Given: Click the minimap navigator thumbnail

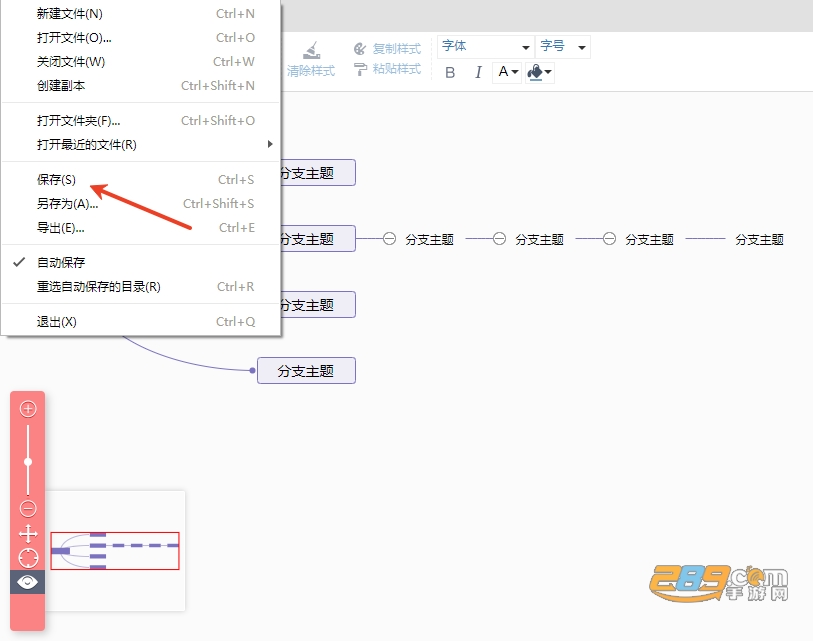Looking at the screenshot, I should [x=115, y=551].
